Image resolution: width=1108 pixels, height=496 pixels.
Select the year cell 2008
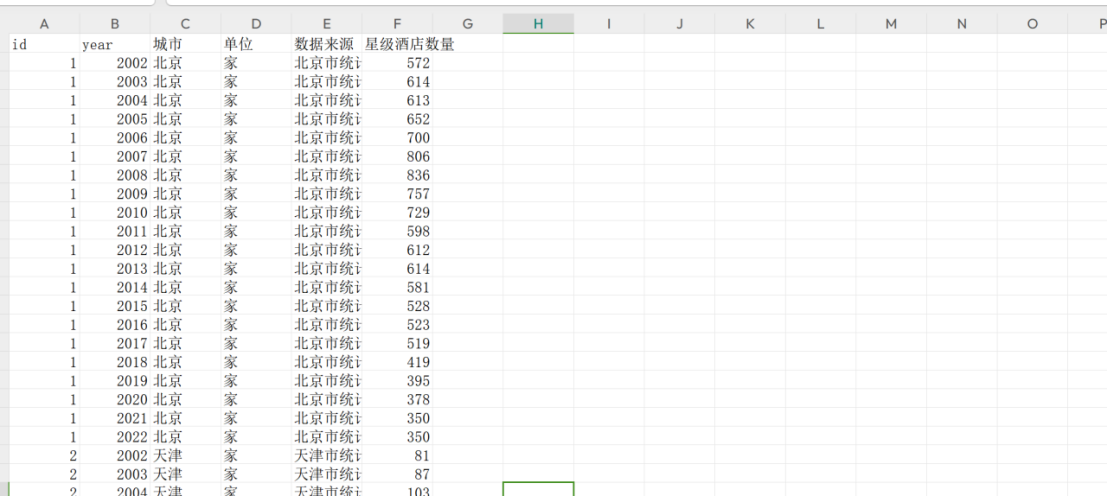pos(114,175)
